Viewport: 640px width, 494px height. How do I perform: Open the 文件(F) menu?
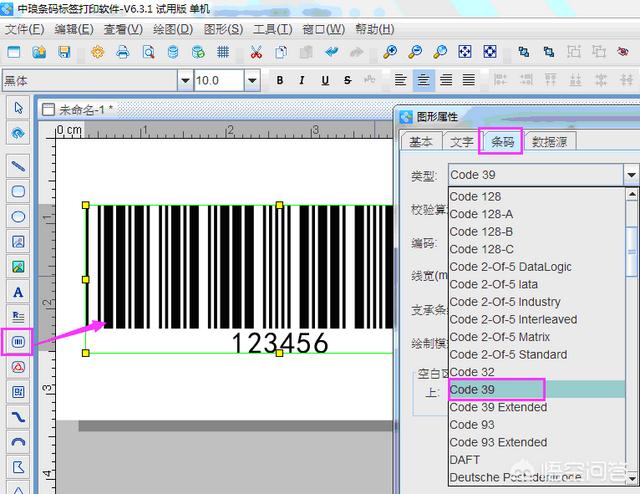24,29
